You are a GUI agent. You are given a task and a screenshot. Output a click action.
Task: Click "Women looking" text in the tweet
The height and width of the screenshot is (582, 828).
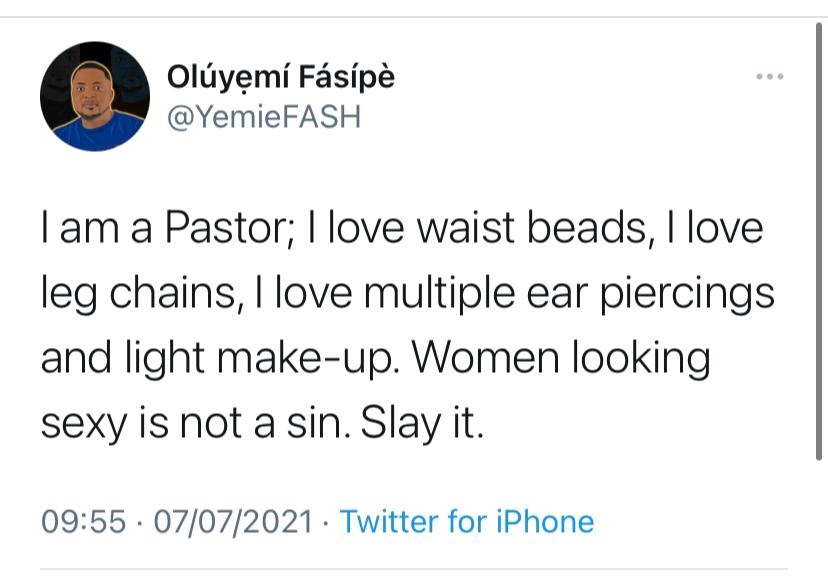point(561,359)
